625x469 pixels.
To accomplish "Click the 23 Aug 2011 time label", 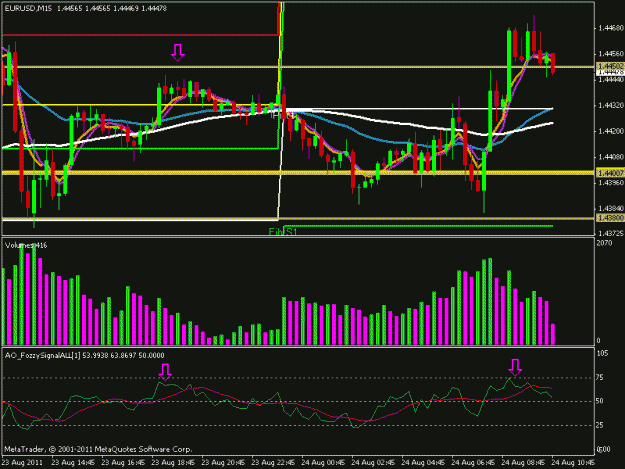I will tap(22, 463).
